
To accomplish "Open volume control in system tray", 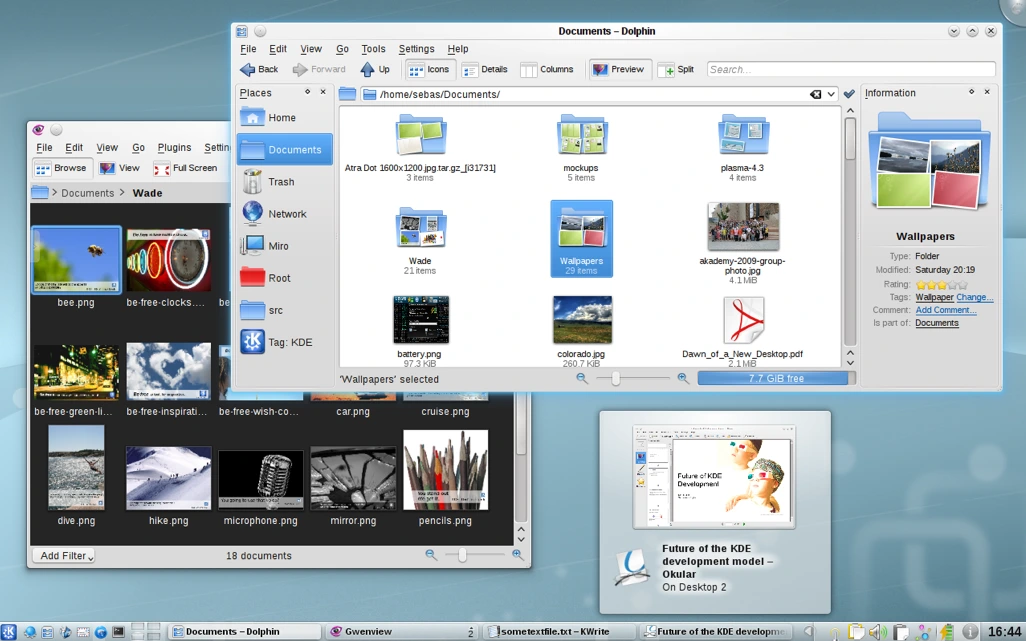I will (877, 632).
